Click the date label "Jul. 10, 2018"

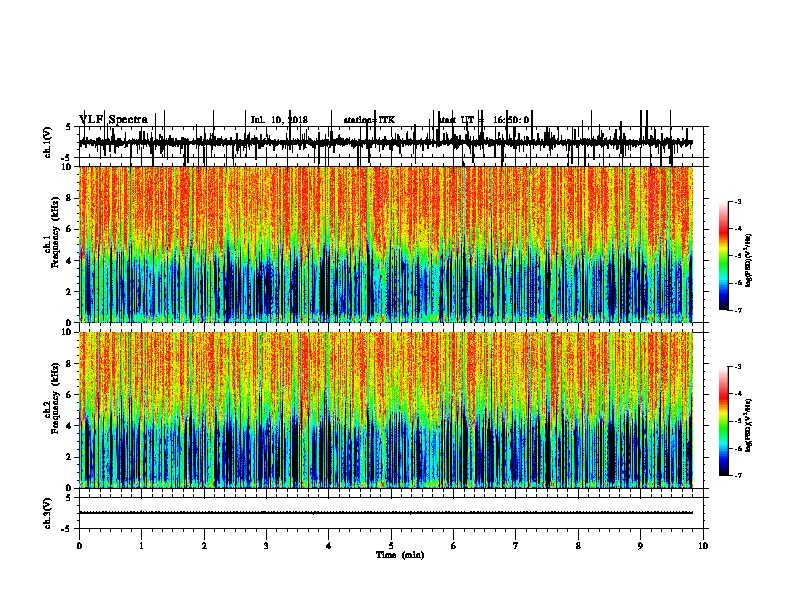[x=279, y=120]
